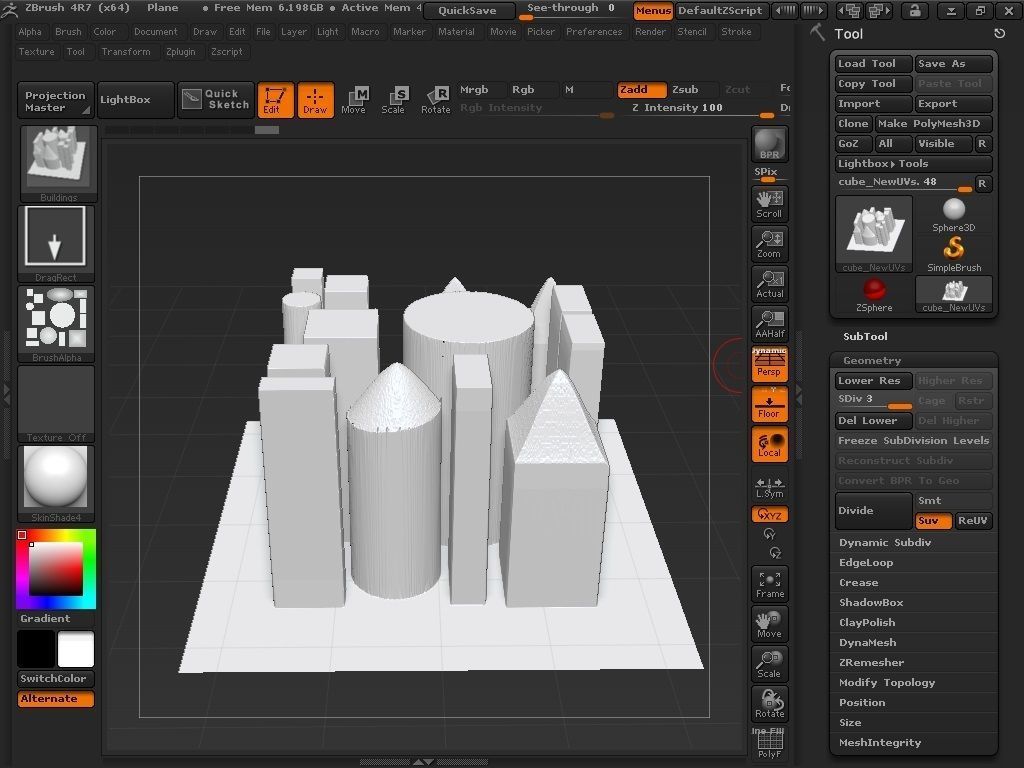This screenshot has height=768, width=1024.
Task: Toggle PolyF polyframe display
Action: [769, 743]
